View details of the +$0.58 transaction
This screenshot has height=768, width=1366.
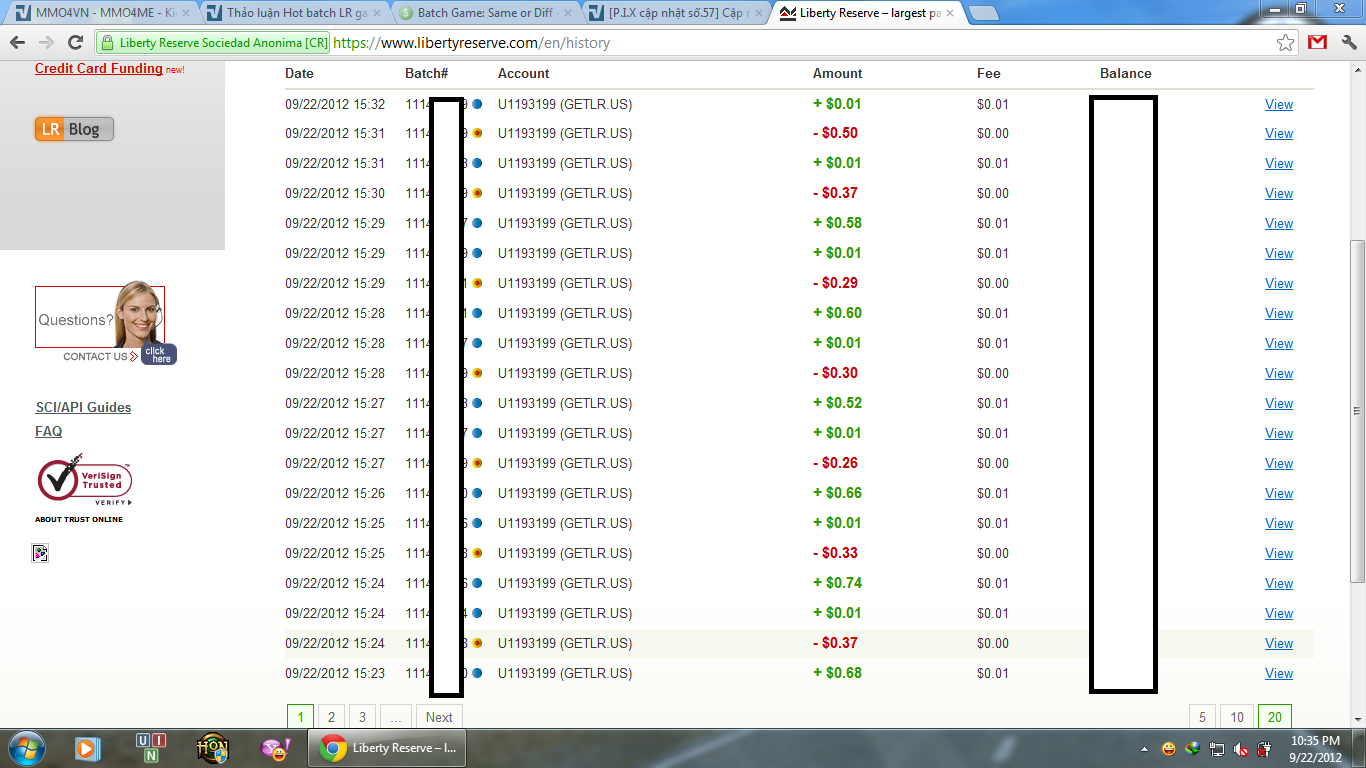(x=1279, y=223)
